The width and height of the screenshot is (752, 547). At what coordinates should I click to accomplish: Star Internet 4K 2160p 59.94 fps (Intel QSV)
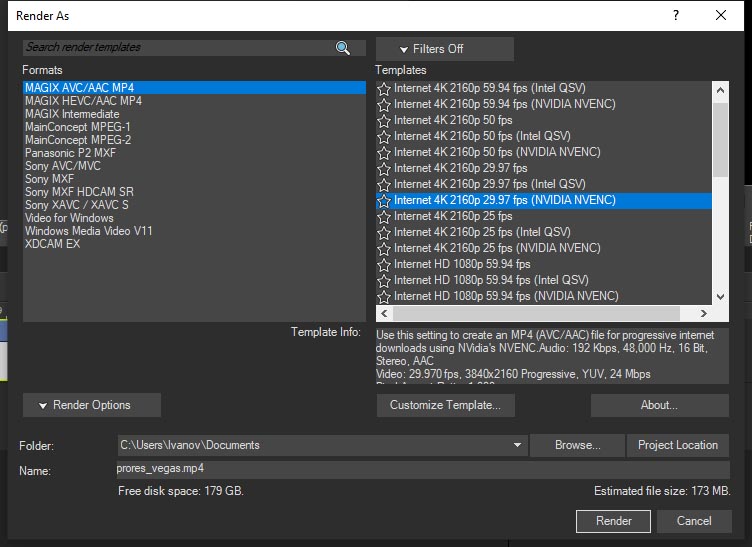tap(384, 88)
